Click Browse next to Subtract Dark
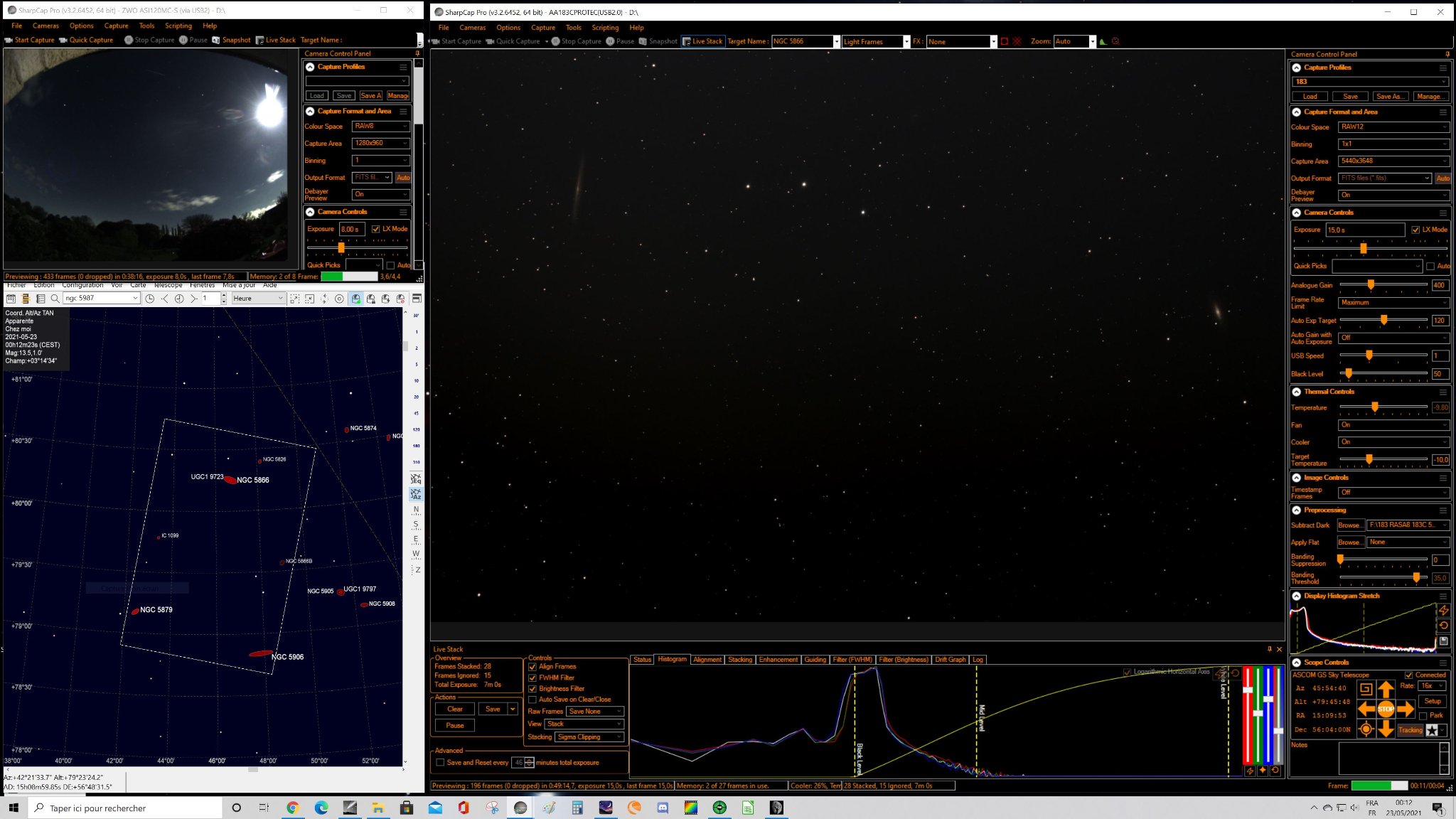Viewport: 1456px width, 819px height. pos(1349,525)
